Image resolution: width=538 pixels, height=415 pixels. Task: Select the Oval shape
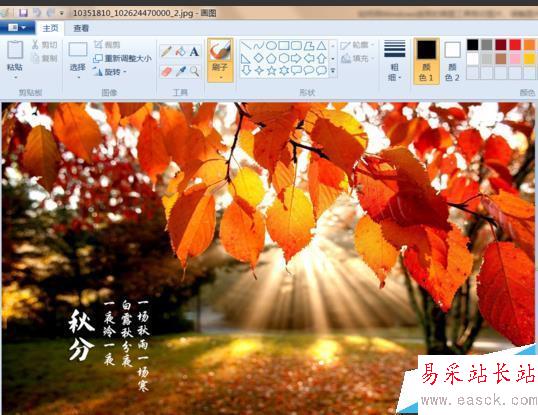(x=271, y=46)
